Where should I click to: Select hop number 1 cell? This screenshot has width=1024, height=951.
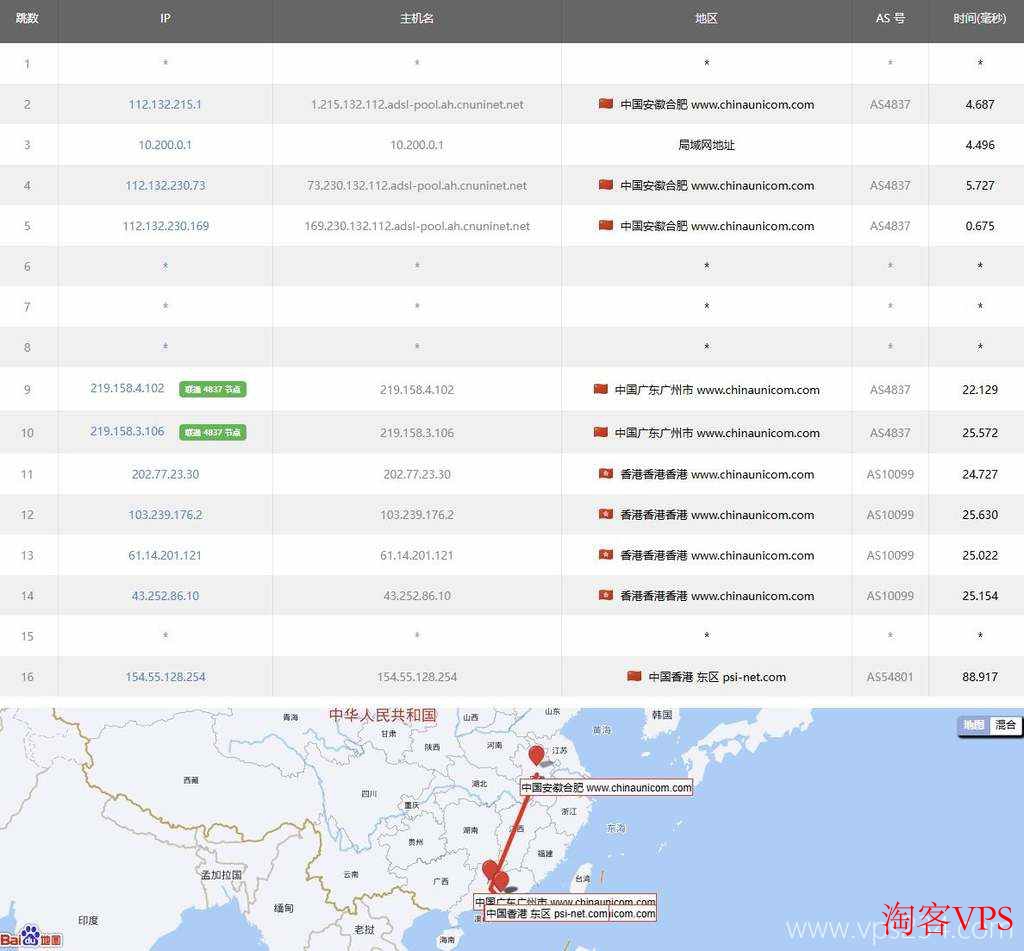27,64
